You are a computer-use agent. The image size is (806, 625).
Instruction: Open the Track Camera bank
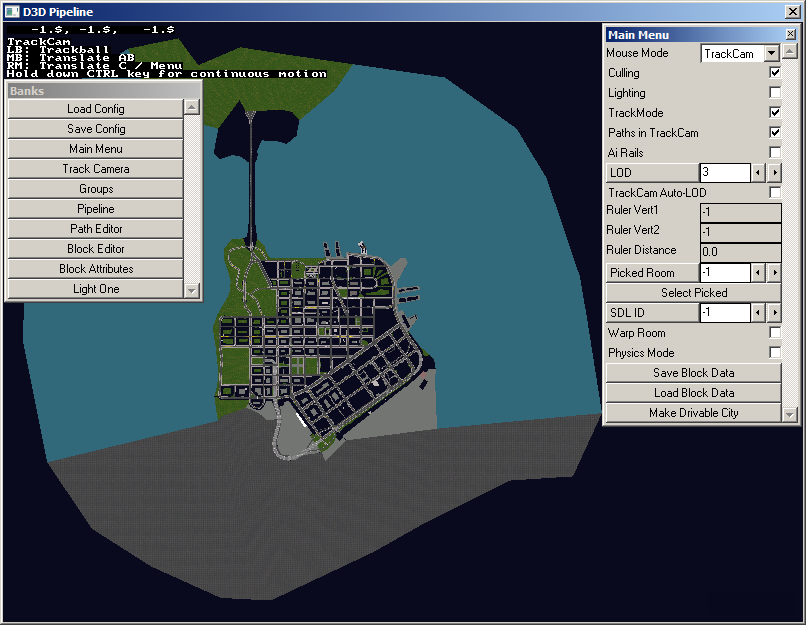point(96,169)
